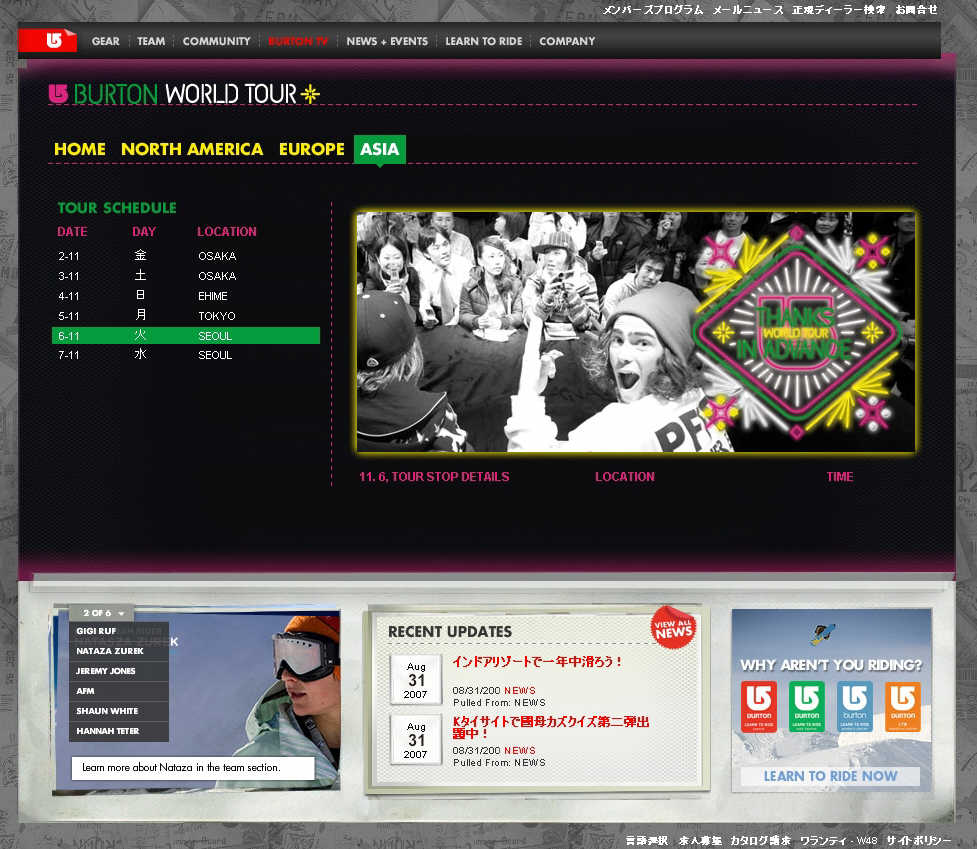This screenshot has height=849, width=977.
Task: Switch to the NORTH AMERICA tab
Action: click(x=192, y=149)
